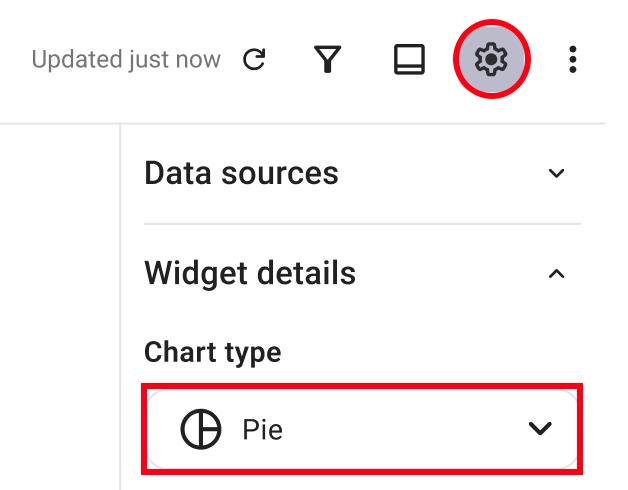The height and width of the screenshot is (490, 628).
Task: Click the blank area left of the panel
Action: pyautogui.click(x=59, y=307)
